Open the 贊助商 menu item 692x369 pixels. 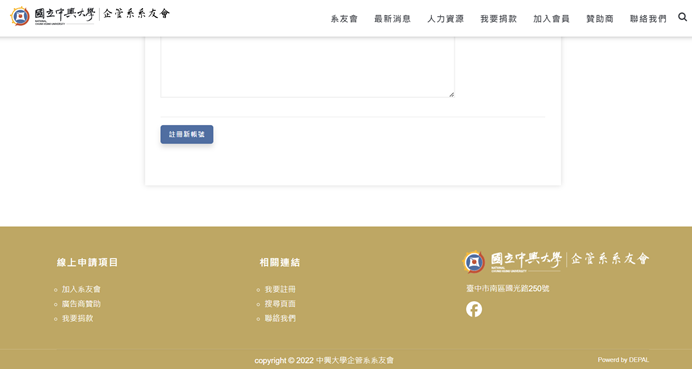(600, 19)
